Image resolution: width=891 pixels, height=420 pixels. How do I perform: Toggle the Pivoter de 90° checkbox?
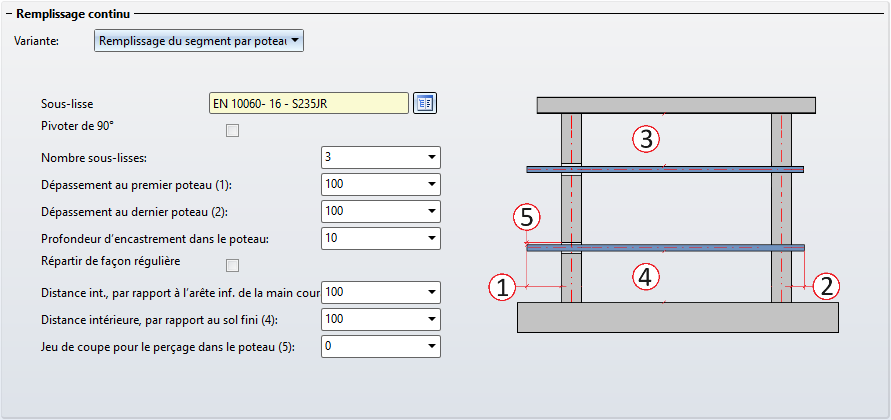(232, 131)
